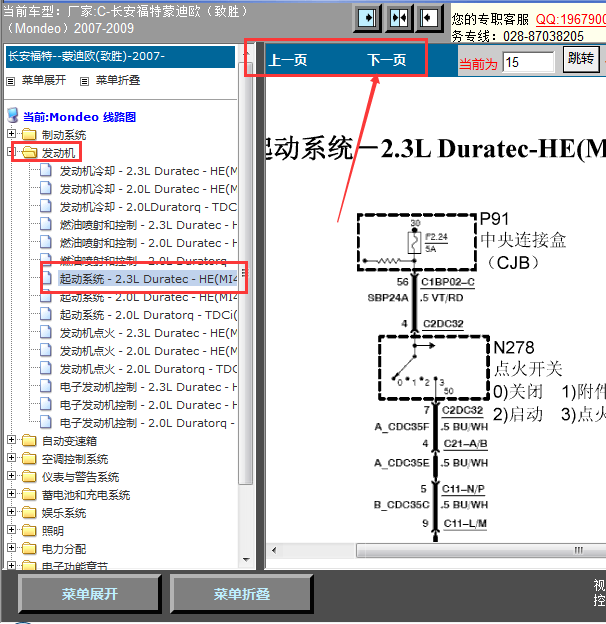Select 发动机点火 - 2.0L Duratec item
Image resolution: width=606 pixels, height=624 pixels.
pos(148,351)
